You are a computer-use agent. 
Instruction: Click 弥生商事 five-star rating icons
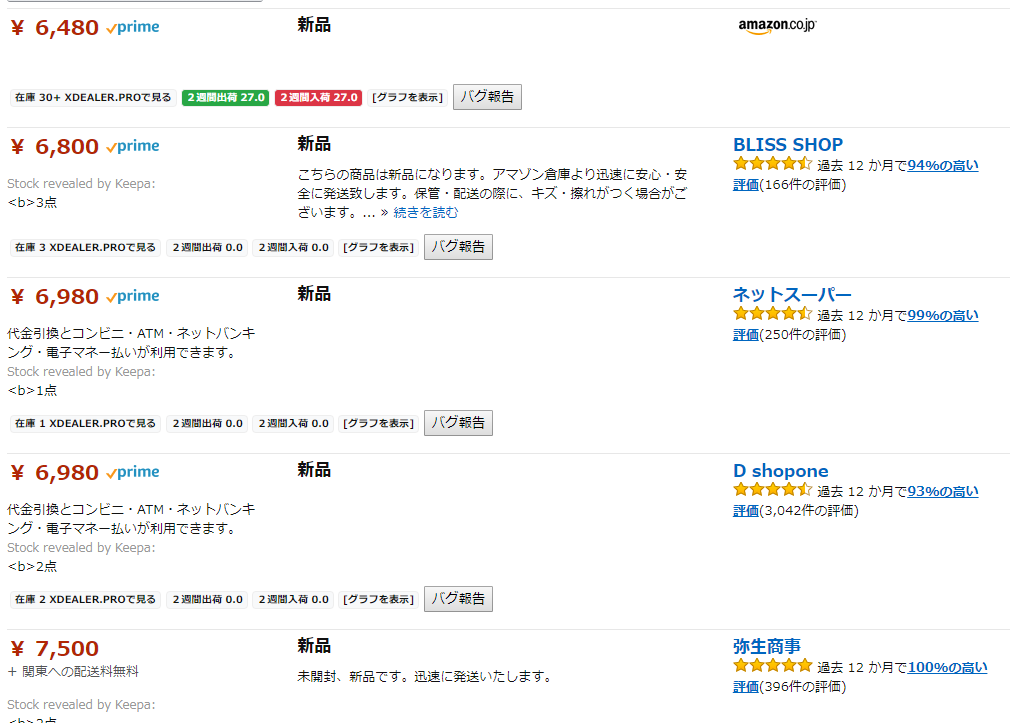click(772, 666)
